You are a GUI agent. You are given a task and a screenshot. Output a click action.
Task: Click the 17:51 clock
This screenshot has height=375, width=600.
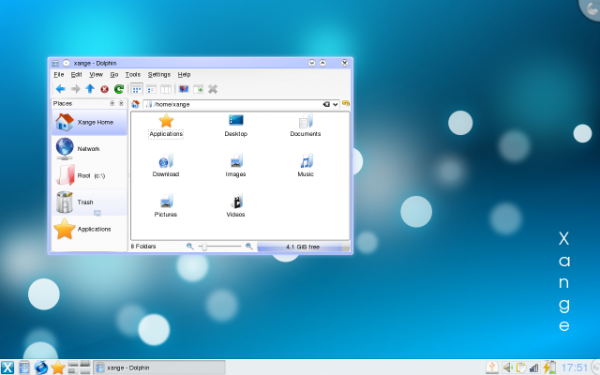coord(574,368)
